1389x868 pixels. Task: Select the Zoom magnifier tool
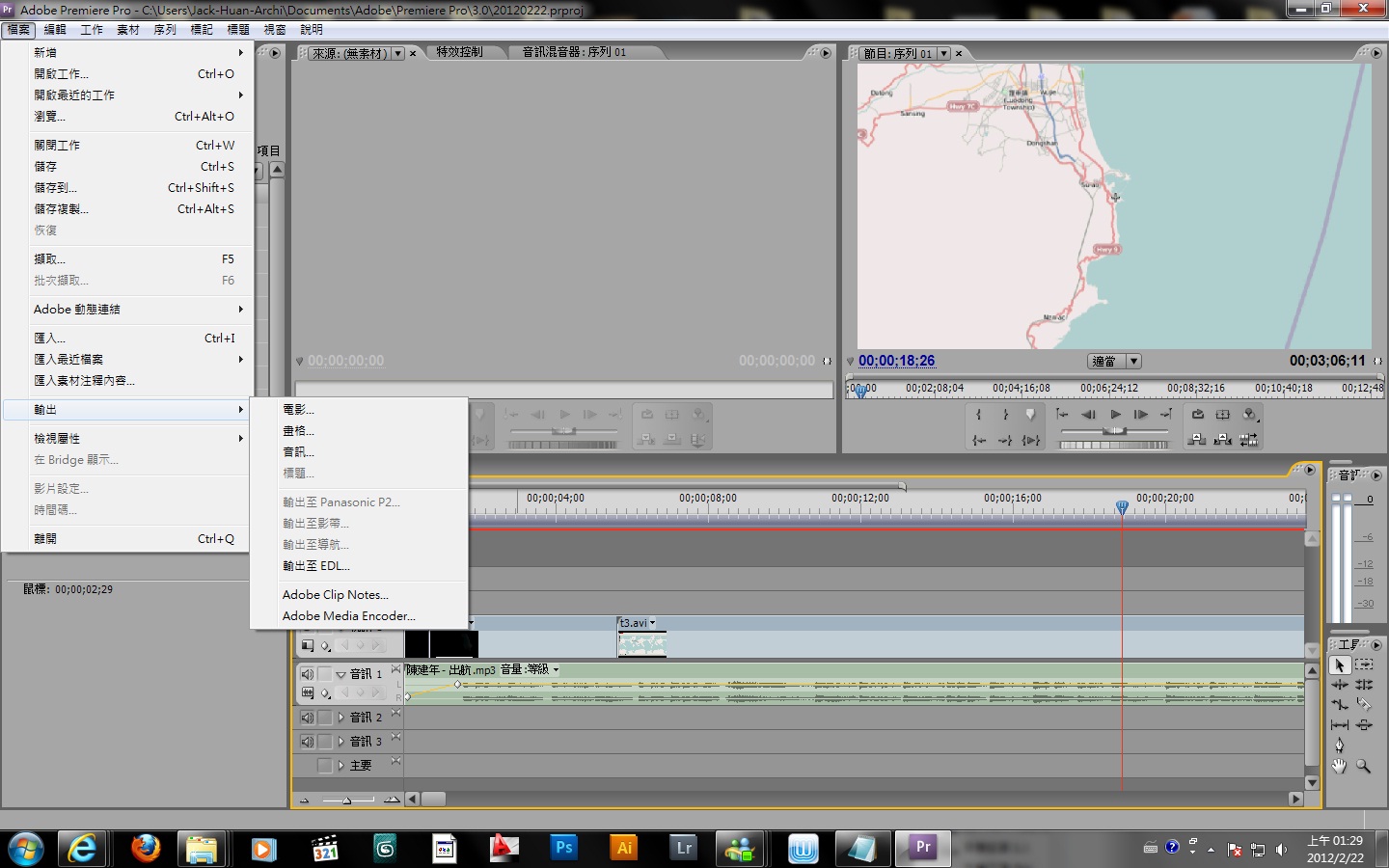(x=1364, y=766)
